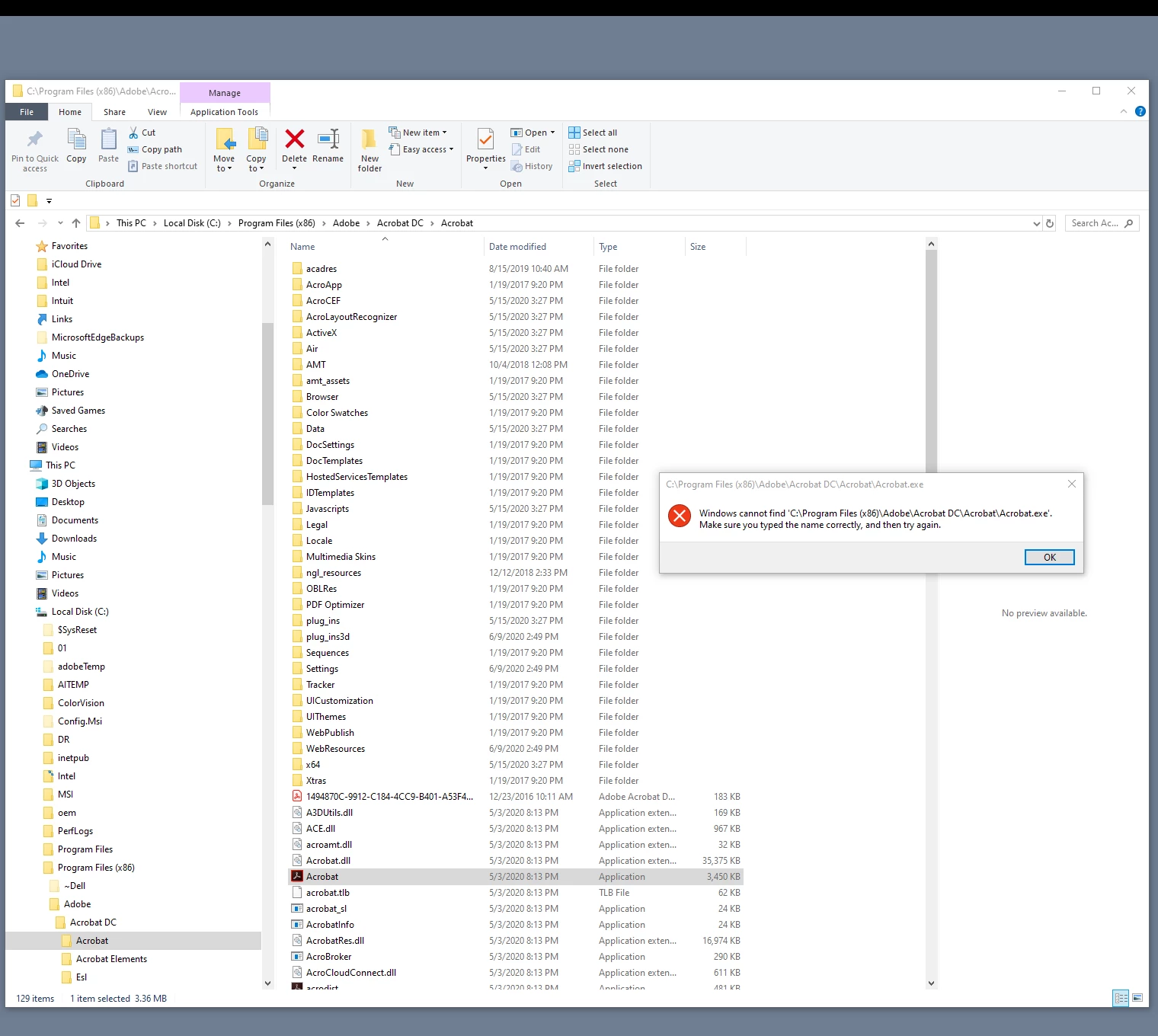Screen dimensions: 1158x1036
Task: Click Select all in ribbon
Action: pos(593,133)
